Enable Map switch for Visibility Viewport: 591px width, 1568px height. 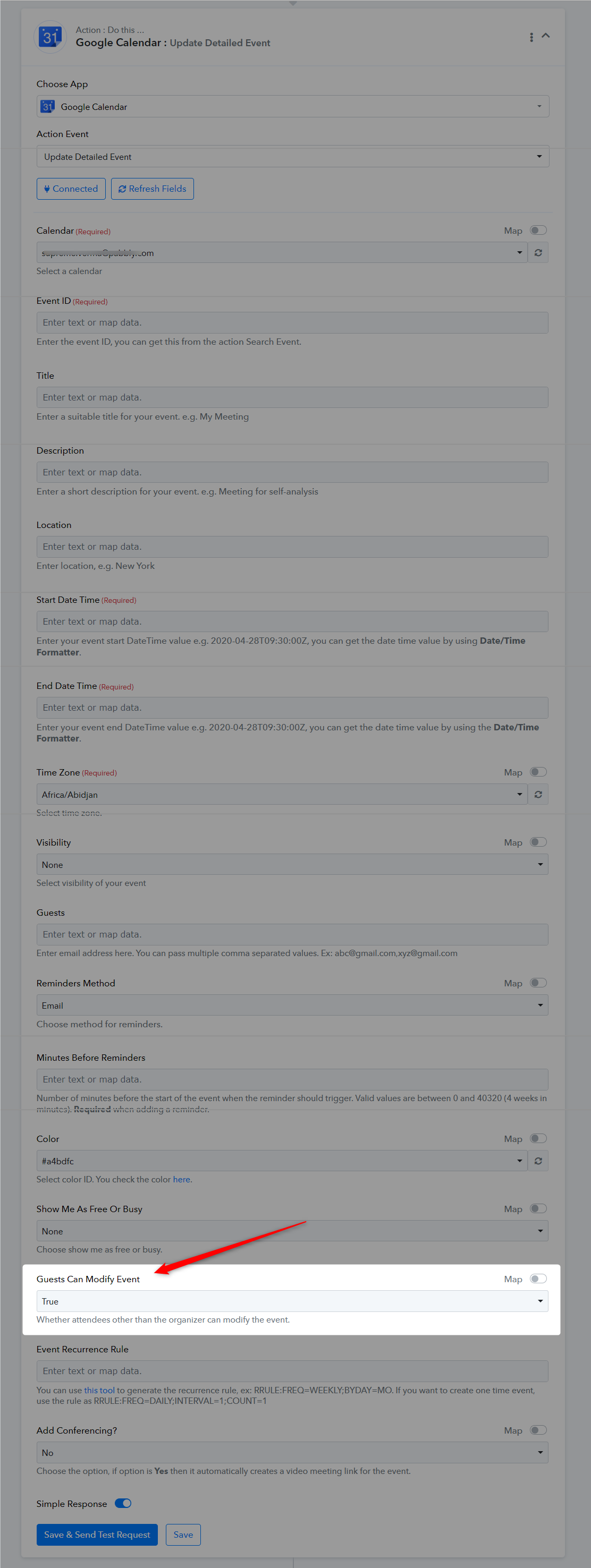tap(538, 842)
